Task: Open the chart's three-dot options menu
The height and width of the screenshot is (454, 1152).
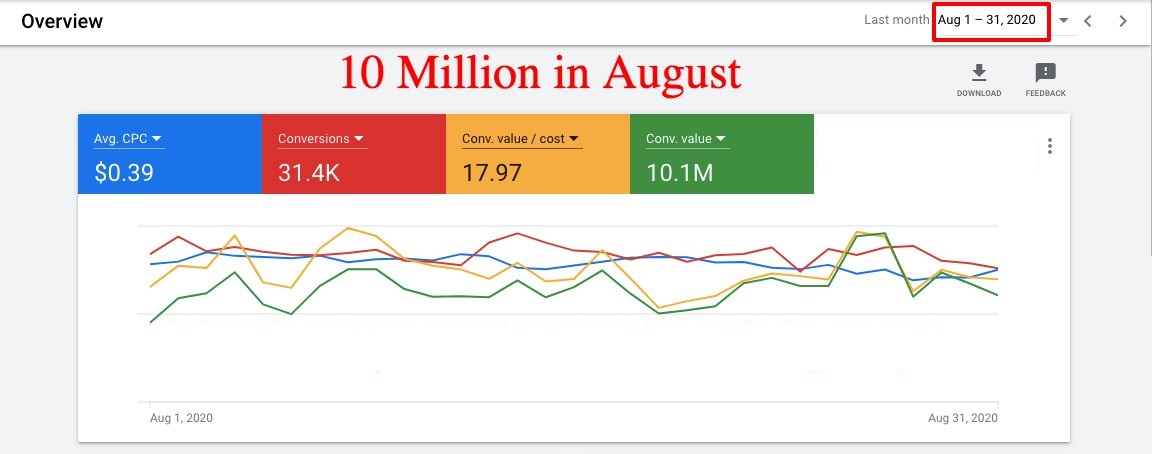Action: point(1049,146)
